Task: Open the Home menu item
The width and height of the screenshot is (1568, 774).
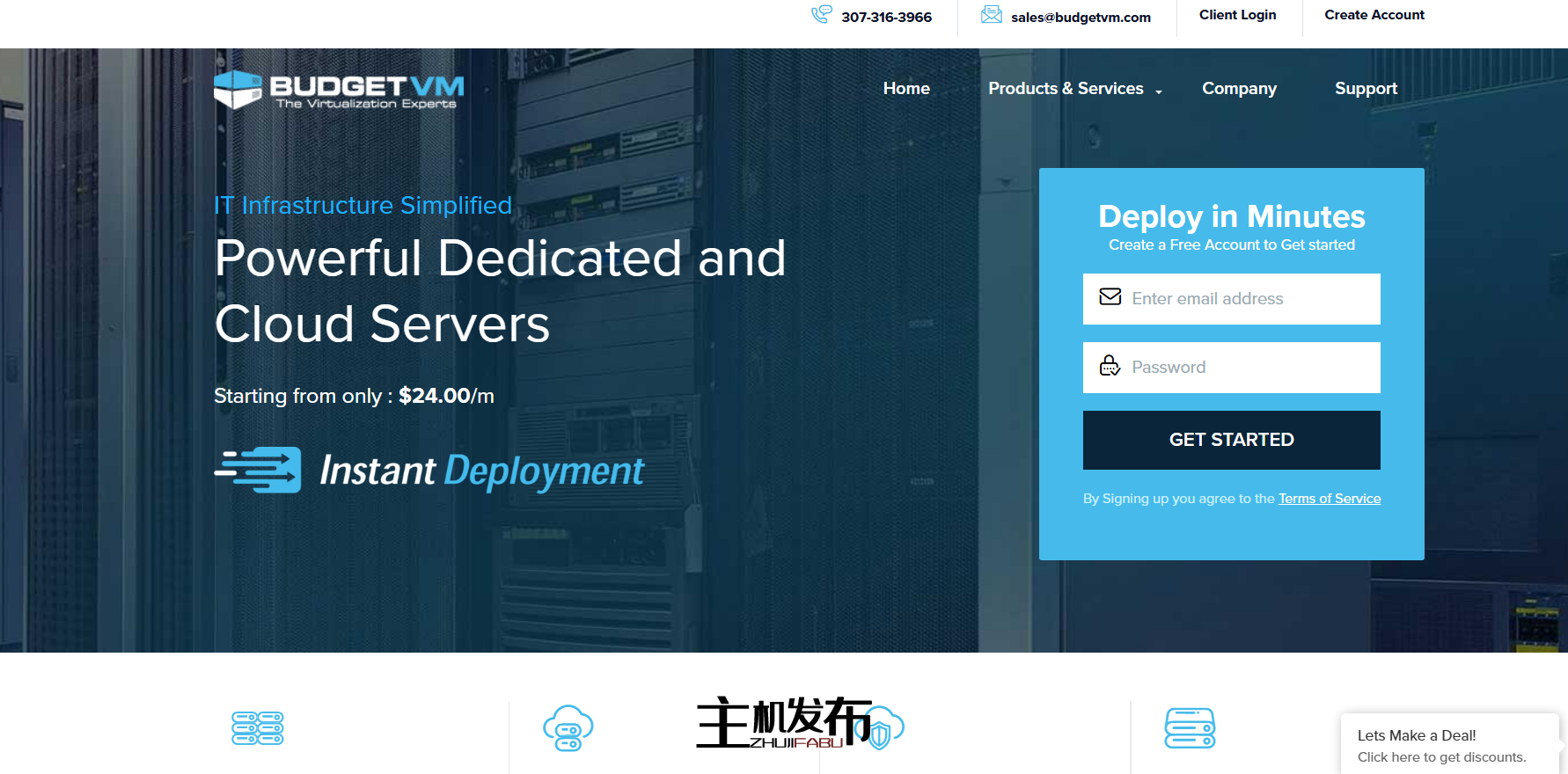Action: (x=906, y=89)
